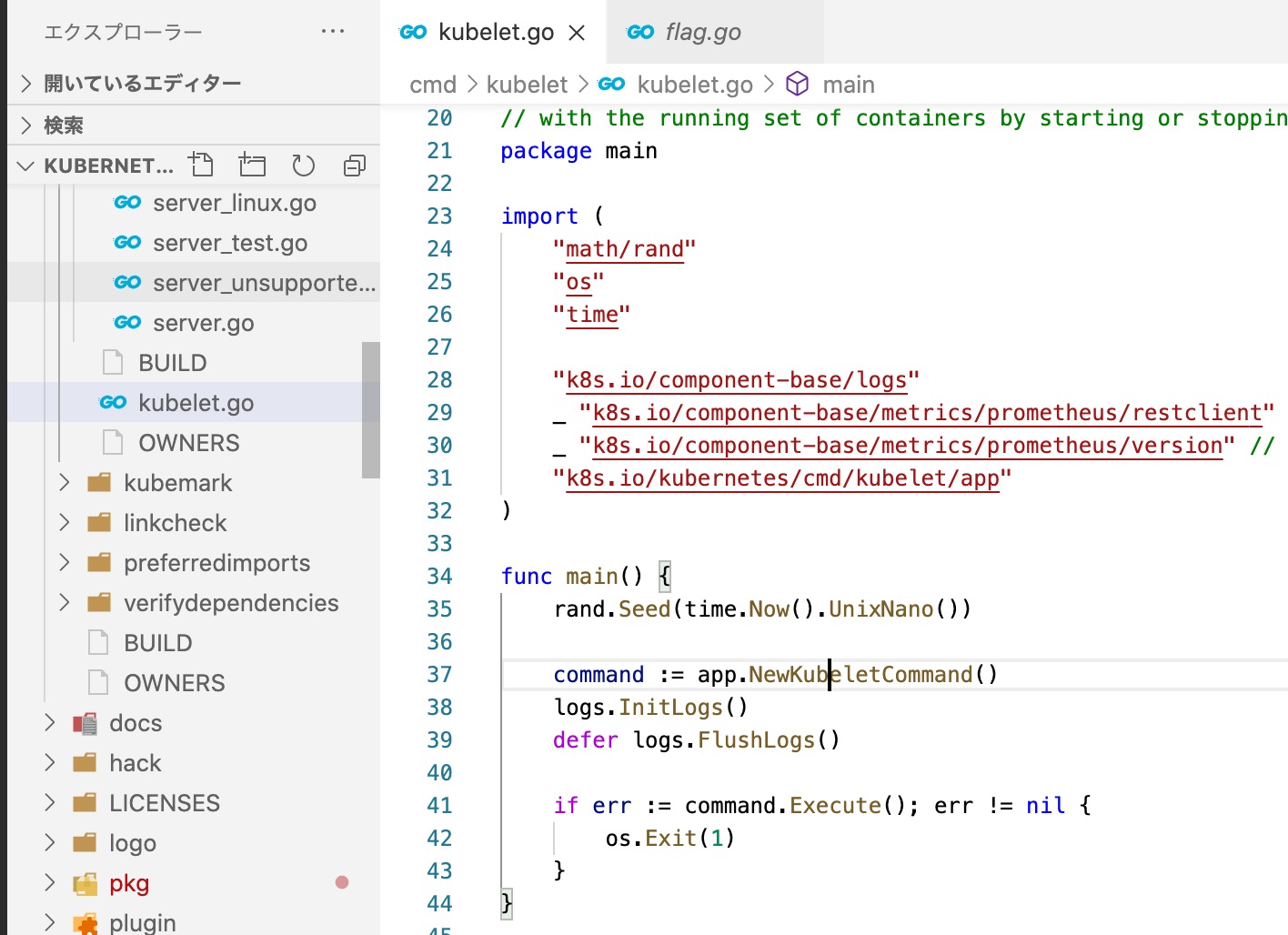Close the kubelet.go editor tab
The width and height of the screenshot is (1288, 935).
pyautogui.click(x=577, y=33)
